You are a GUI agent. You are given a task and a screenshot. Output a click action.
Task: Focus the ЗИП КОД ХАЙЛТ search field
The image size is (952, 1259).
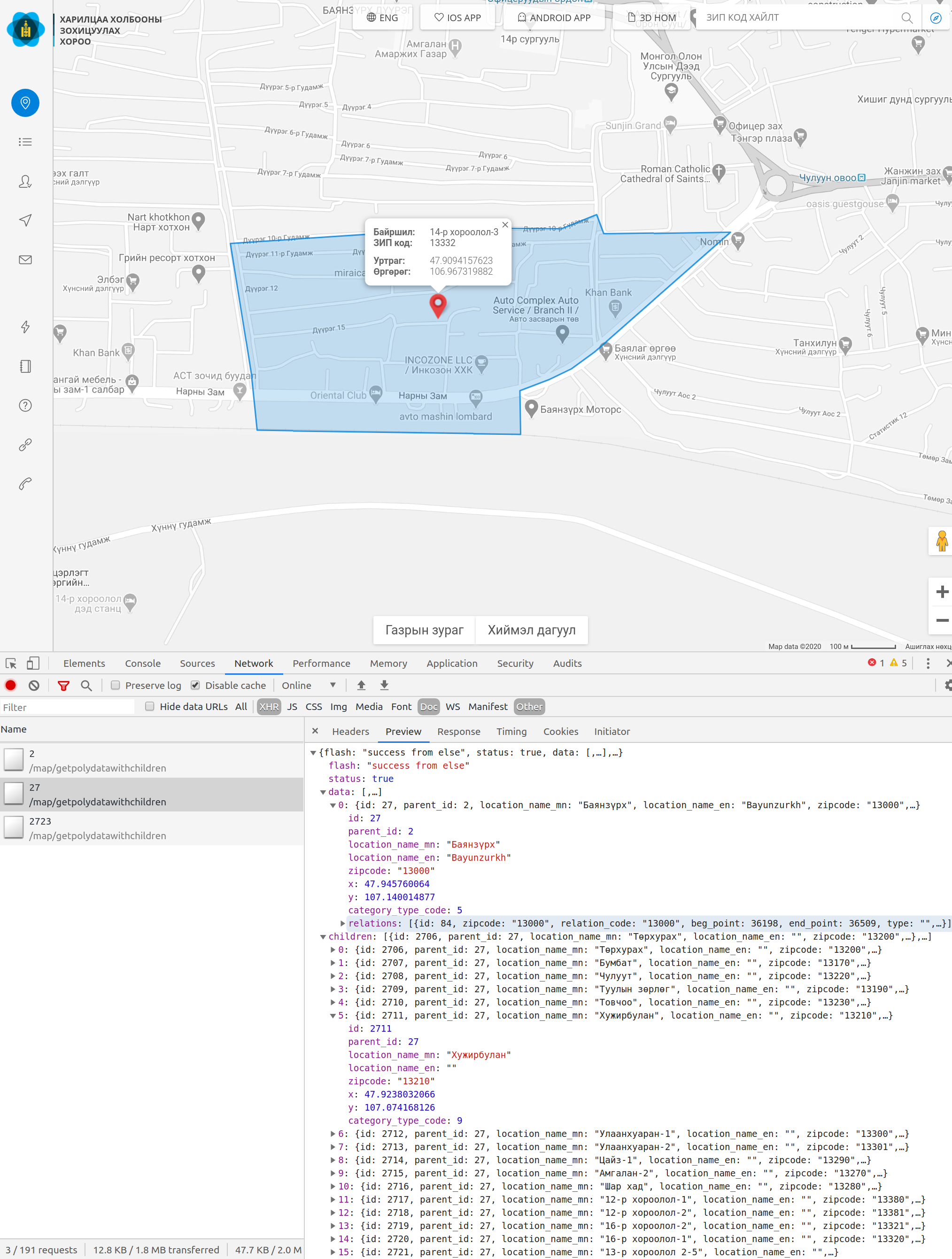797,18
